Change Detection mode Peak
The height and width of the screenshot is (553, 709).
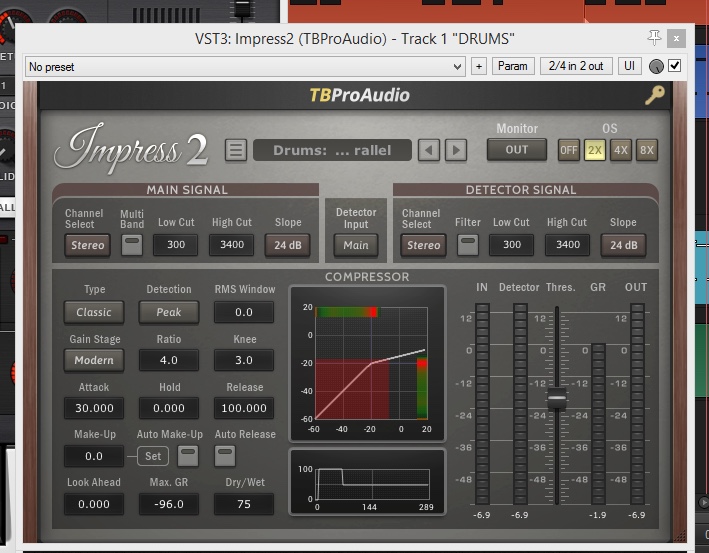(x=169, y=312)
